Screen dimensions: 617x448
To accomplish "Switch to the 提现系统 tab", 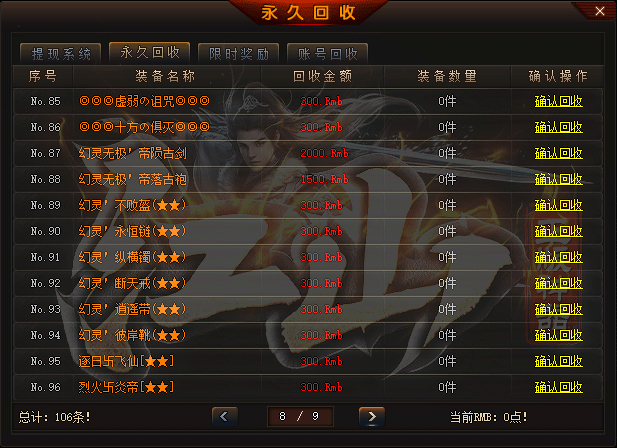I will (61, 53).
